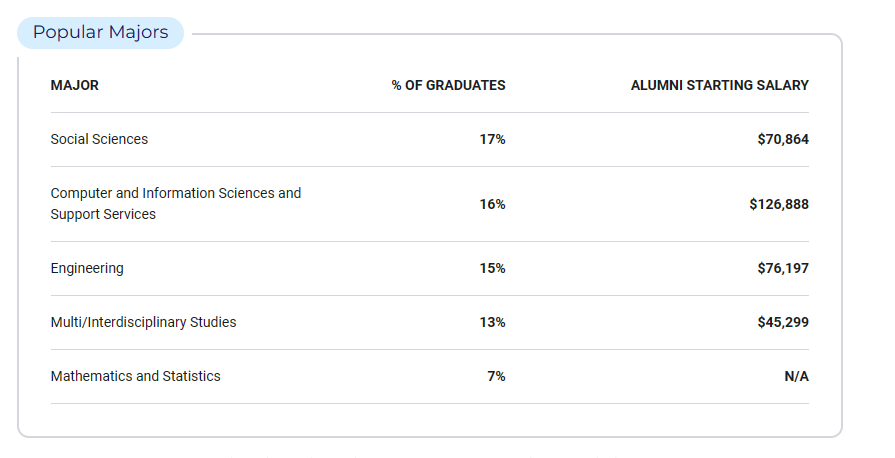Click the 17% graduates value
Image resolution: width=895 pixels, height=458 pixels.
click(x=492, y=139)
